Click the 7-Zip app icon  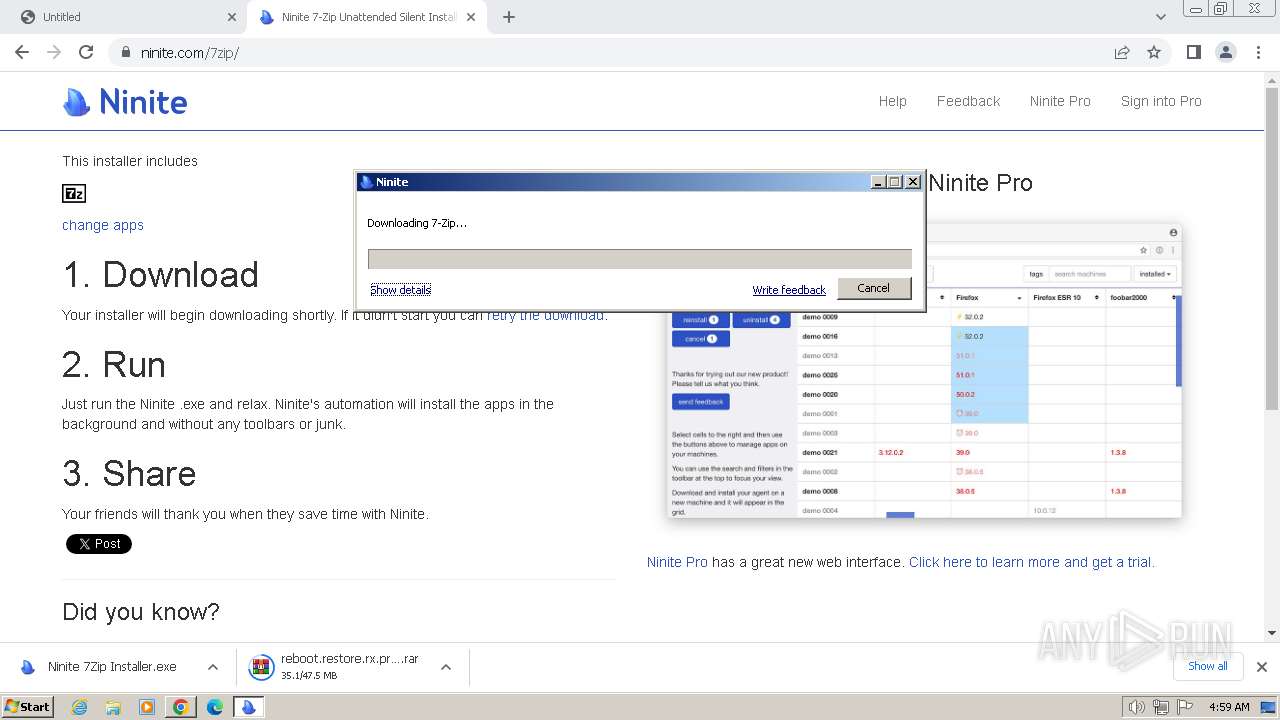74,193
